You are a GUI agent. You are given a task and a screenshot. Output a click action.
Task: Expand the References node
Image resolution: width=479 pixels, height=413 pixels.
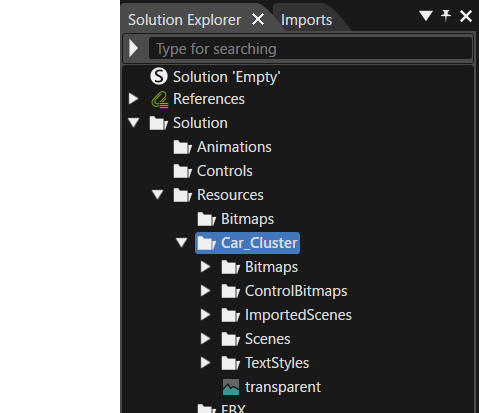click(134, 99)
